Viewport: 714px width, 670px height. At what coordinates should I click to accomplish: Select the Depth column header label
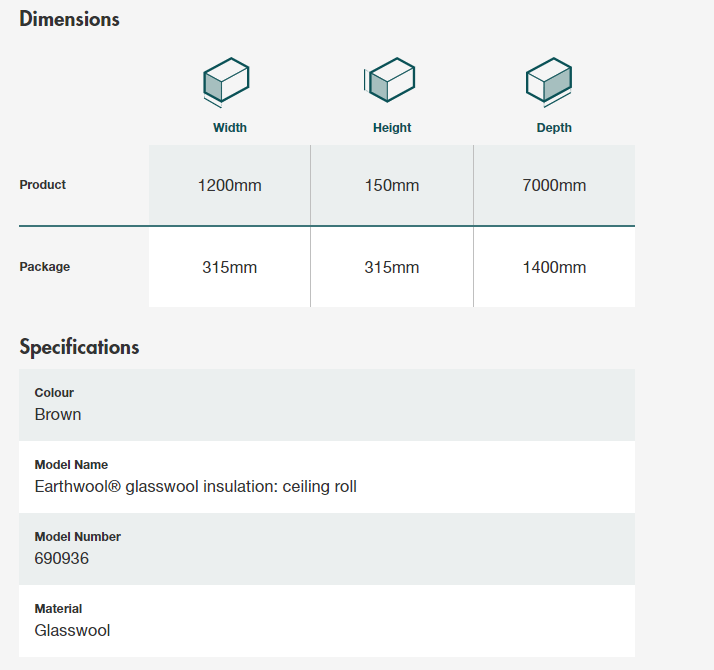coord(554,128)
